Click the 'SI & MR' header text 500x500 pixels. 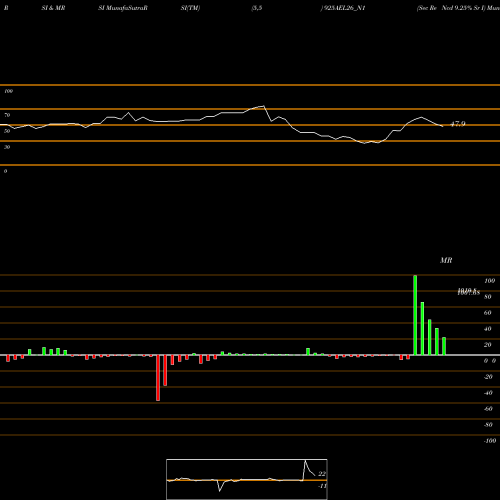tap(53, 8)
